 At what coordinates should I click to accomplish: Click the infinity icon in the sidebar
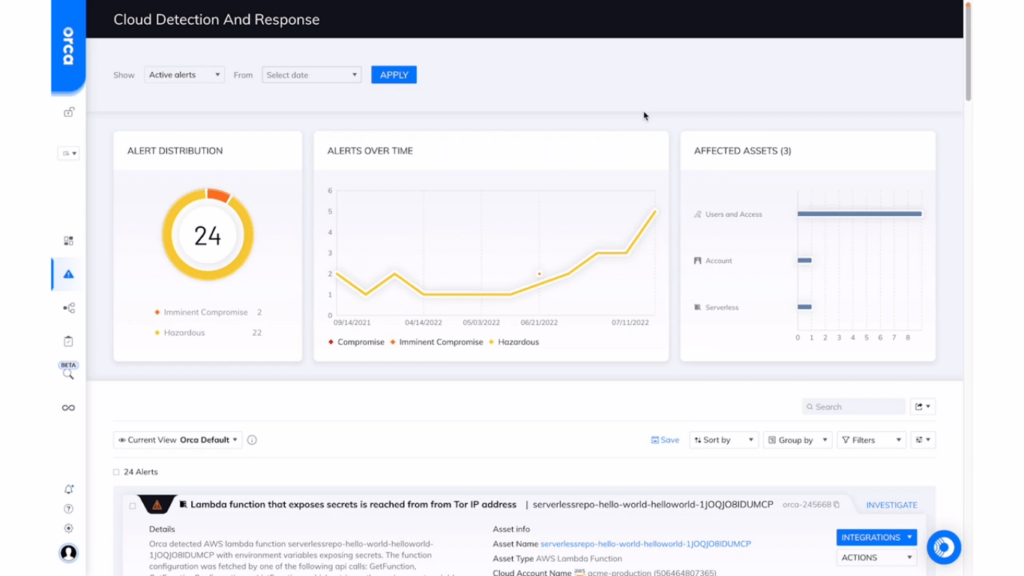(67, 407)
